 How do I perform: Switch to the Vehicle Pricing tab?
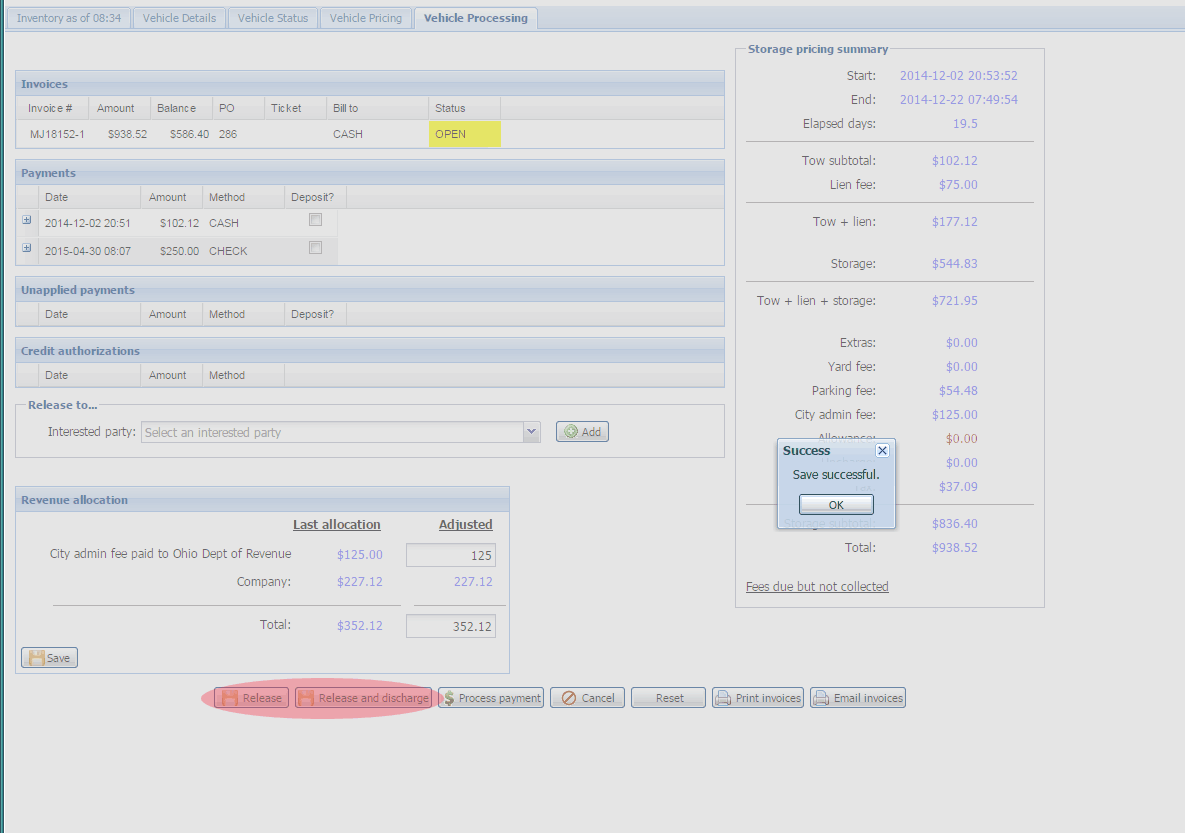click(365, 18)
